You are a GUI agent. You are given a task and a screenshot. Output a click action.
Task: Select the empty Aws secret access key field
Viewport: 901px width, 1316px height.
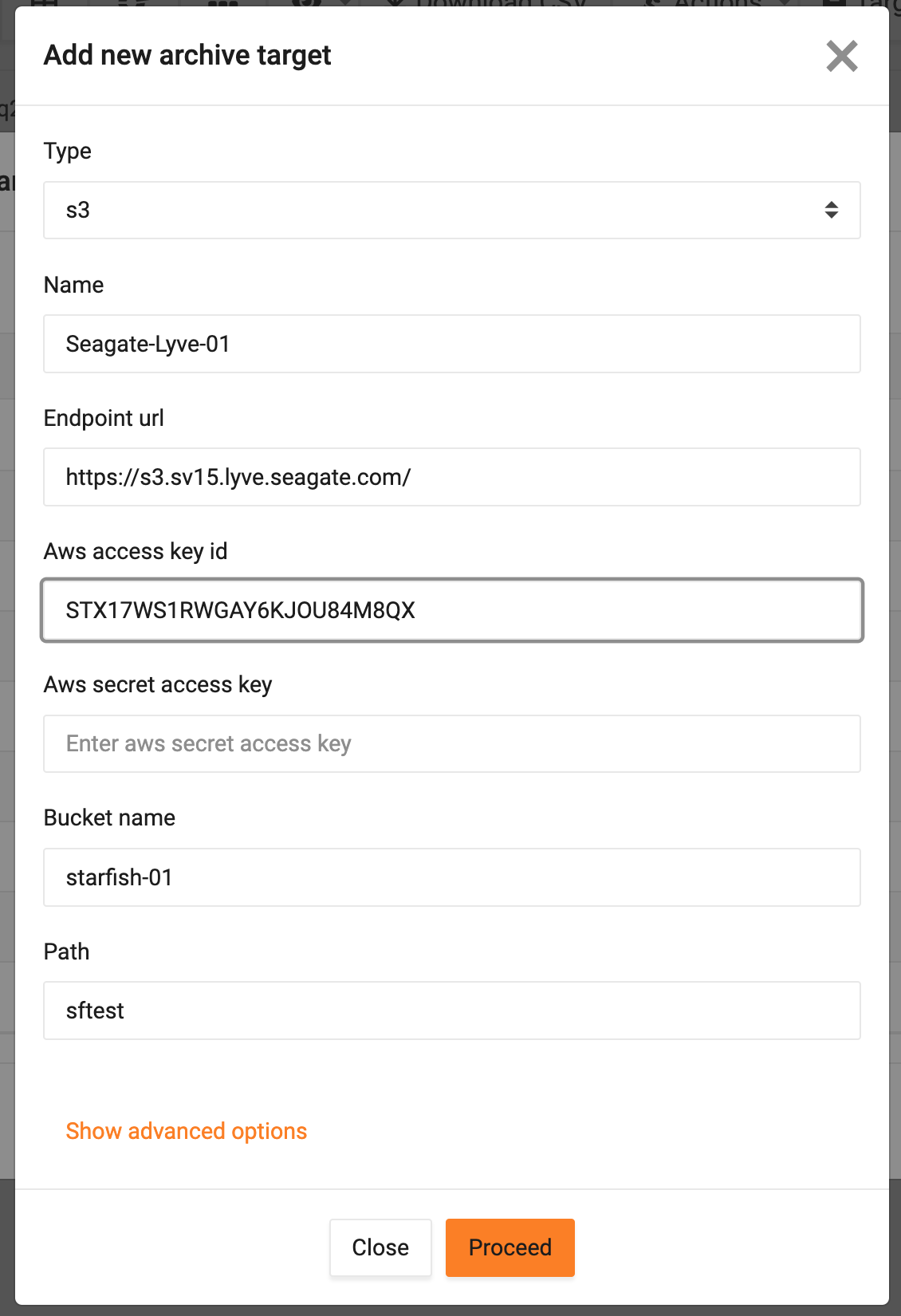coord(451,743)
